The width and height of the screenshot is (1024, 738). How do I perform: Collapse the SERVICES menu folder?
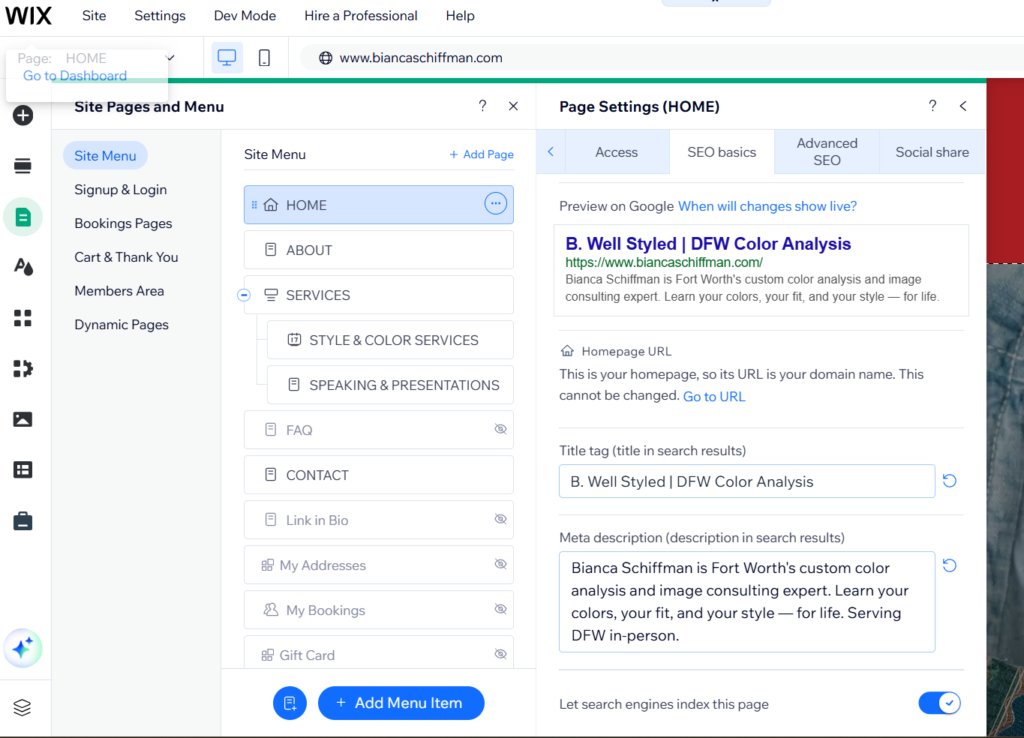pos(243,295)
